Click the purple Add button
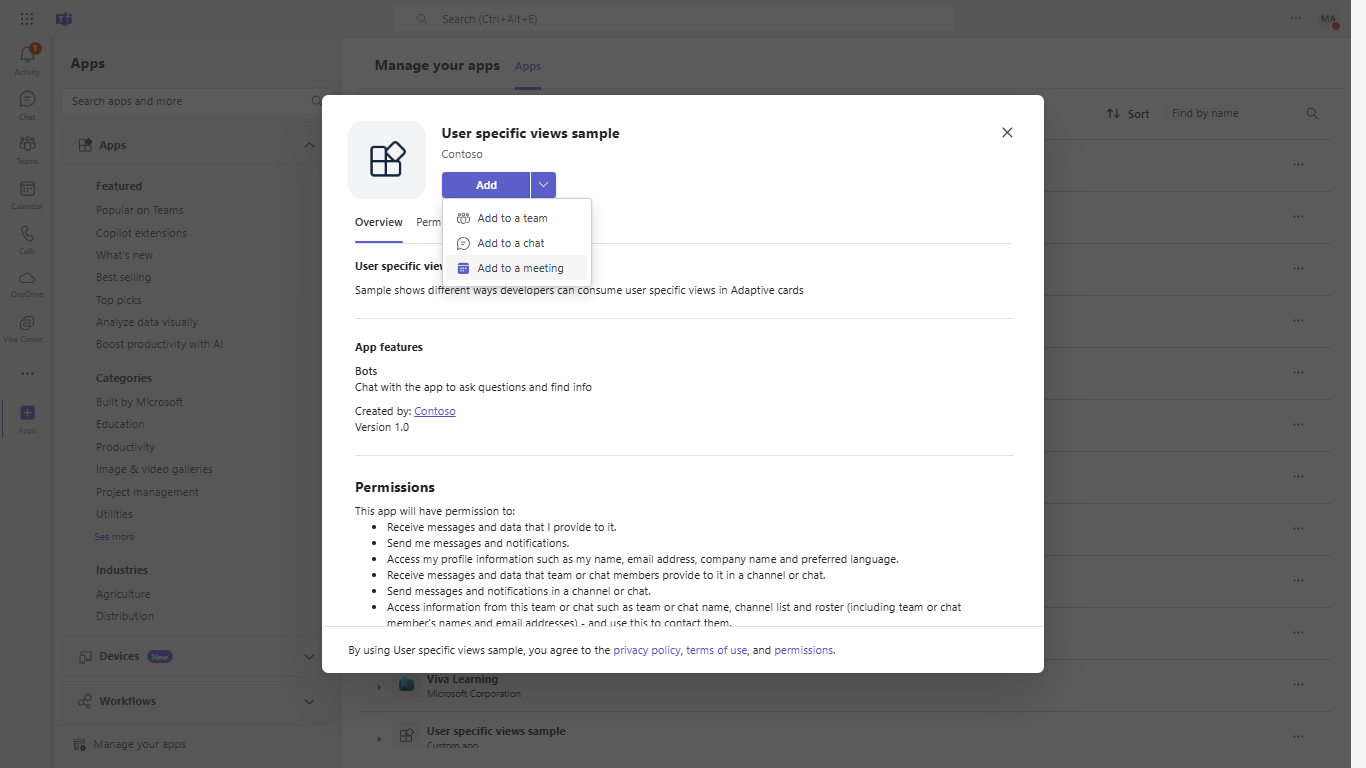The width and height of the screenshot is (1366, 768). [486, 185]
